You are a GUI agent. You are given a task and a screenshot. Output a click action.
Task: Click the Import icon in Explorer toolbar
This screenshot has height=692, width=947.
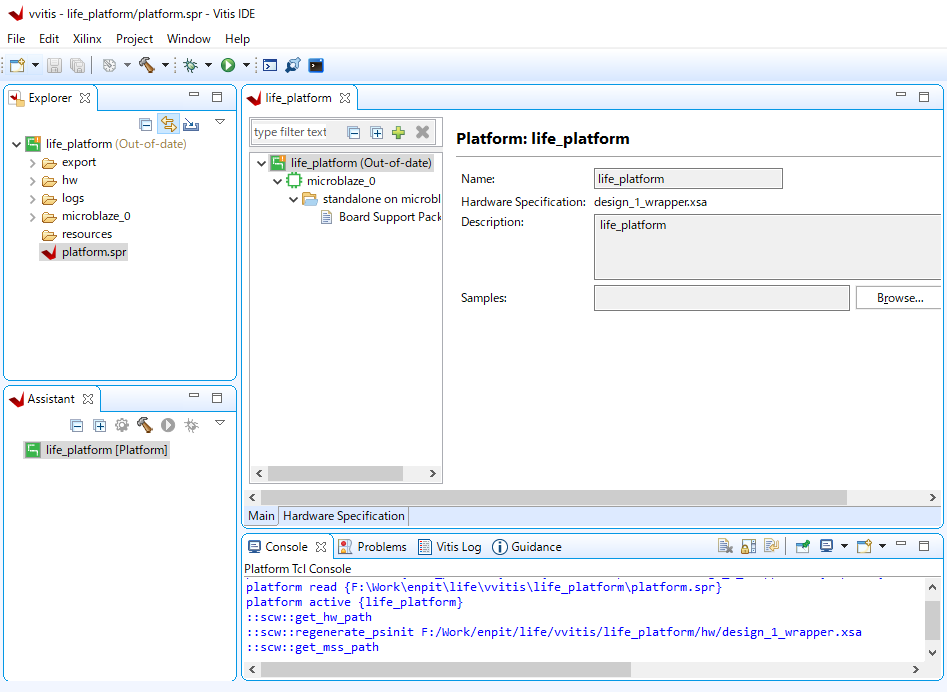(x=191, y=124)
